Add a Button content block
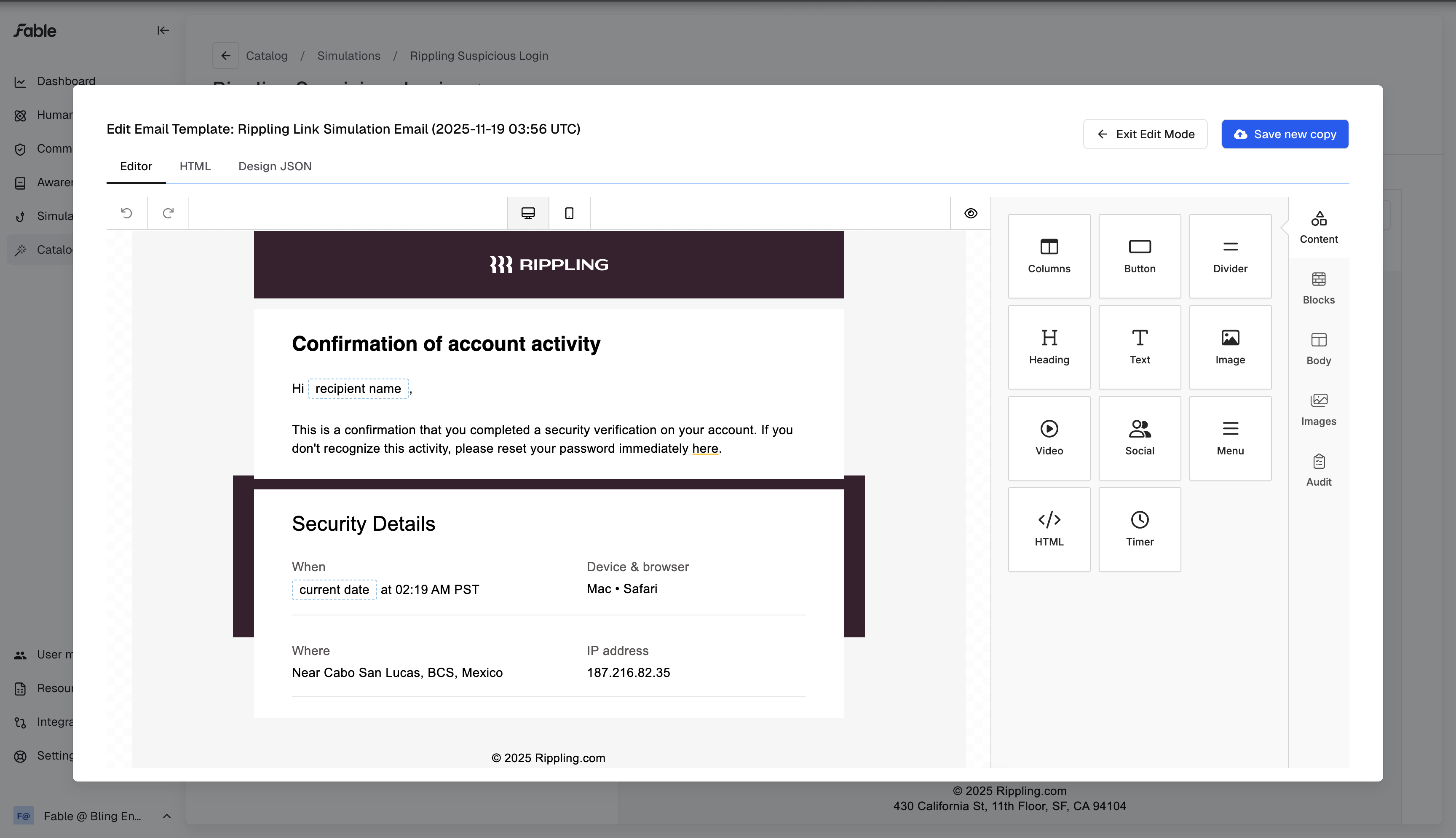This screenshot has width=1456, height=838. pos(1140,256)
